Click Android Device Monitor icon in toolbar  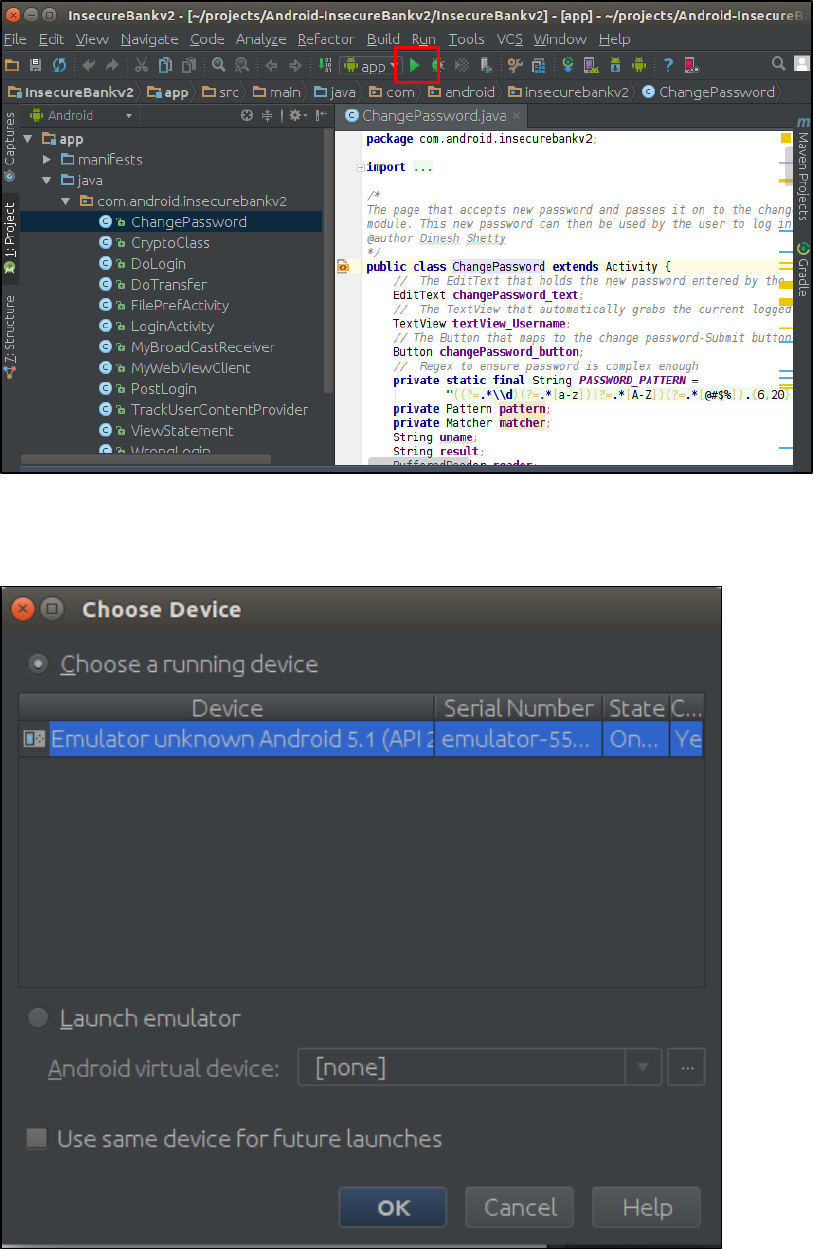(x=639, y=65)
